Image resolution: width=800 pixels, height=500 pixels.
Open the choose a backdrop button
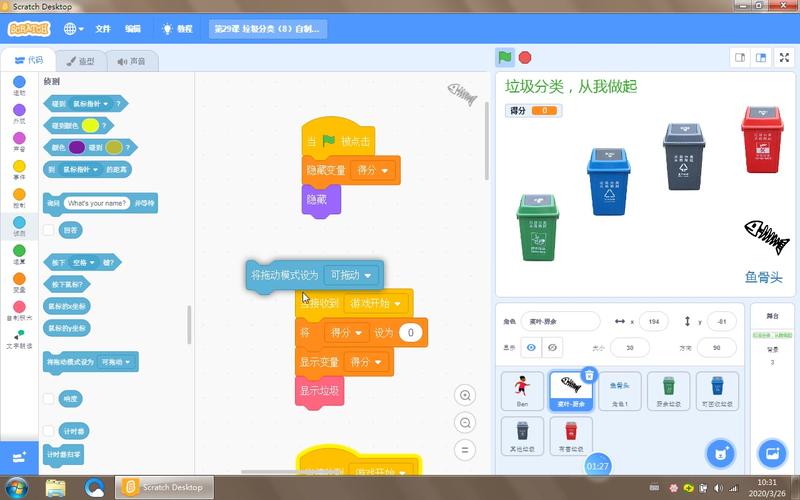coord(772,454)
